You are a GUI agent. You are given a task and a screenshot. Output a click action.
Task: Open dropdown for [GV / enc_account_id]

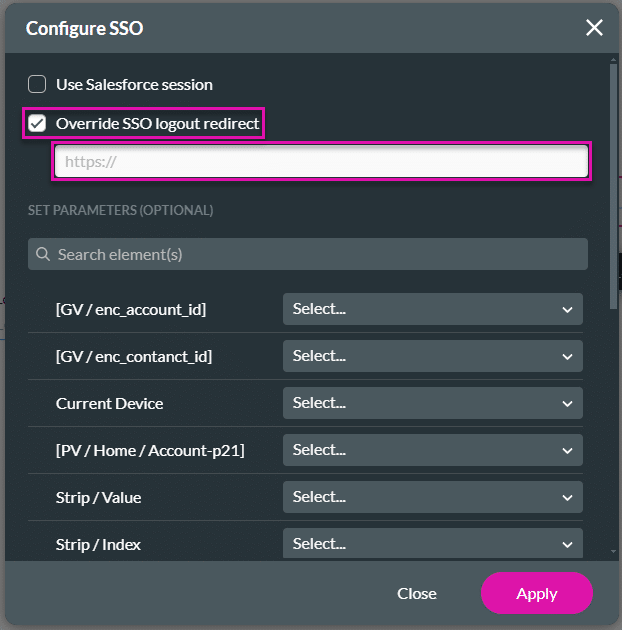click(x=433, y=309)
